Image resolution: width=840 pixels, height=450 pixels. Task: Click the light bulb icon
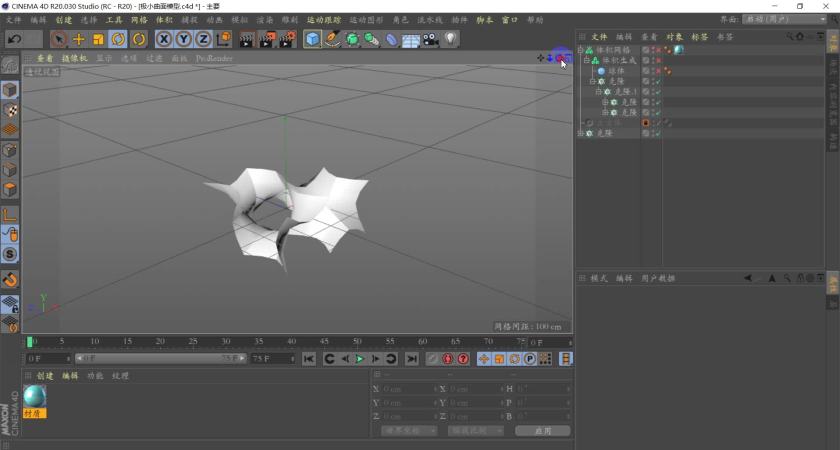[x=450, y=39]
